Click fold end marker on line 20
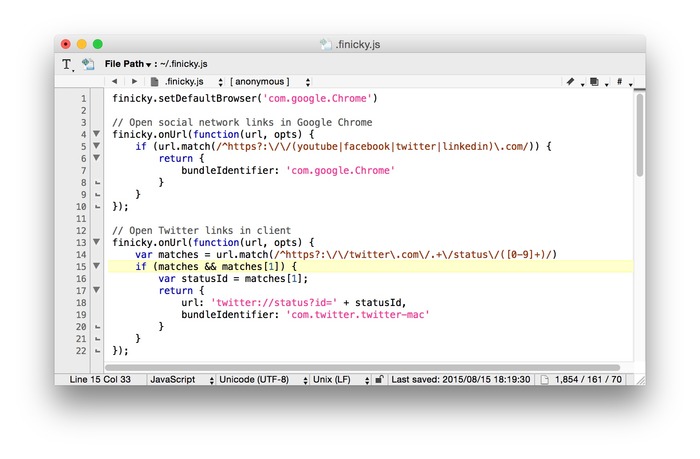 click(x=97, y=327)
